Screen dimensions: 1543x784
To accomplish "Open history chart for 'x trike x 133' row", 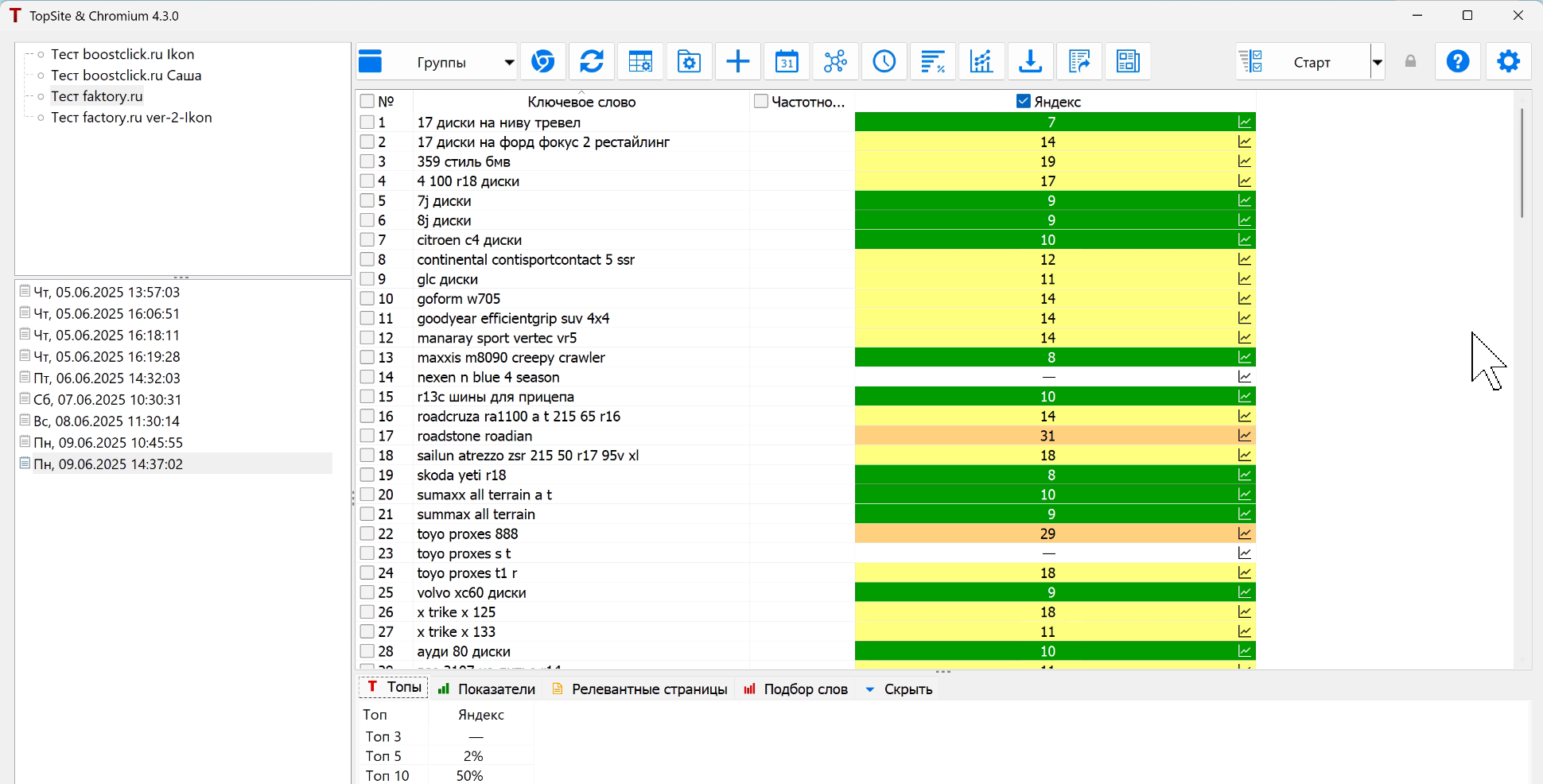I will point(1245,631).
